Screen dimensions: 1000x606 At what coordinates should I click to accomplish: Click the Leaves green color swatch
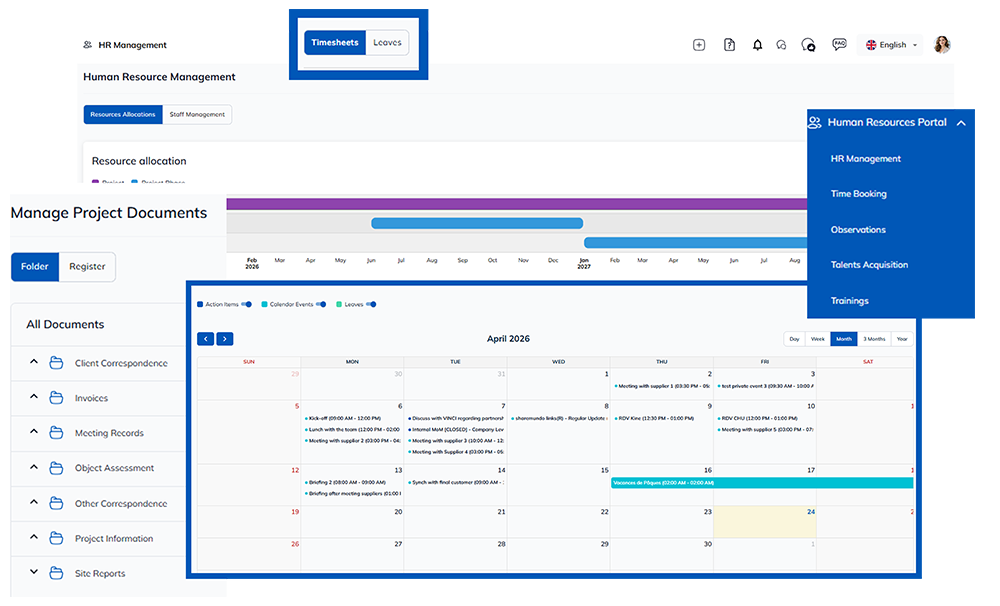[x=339, y=304]
